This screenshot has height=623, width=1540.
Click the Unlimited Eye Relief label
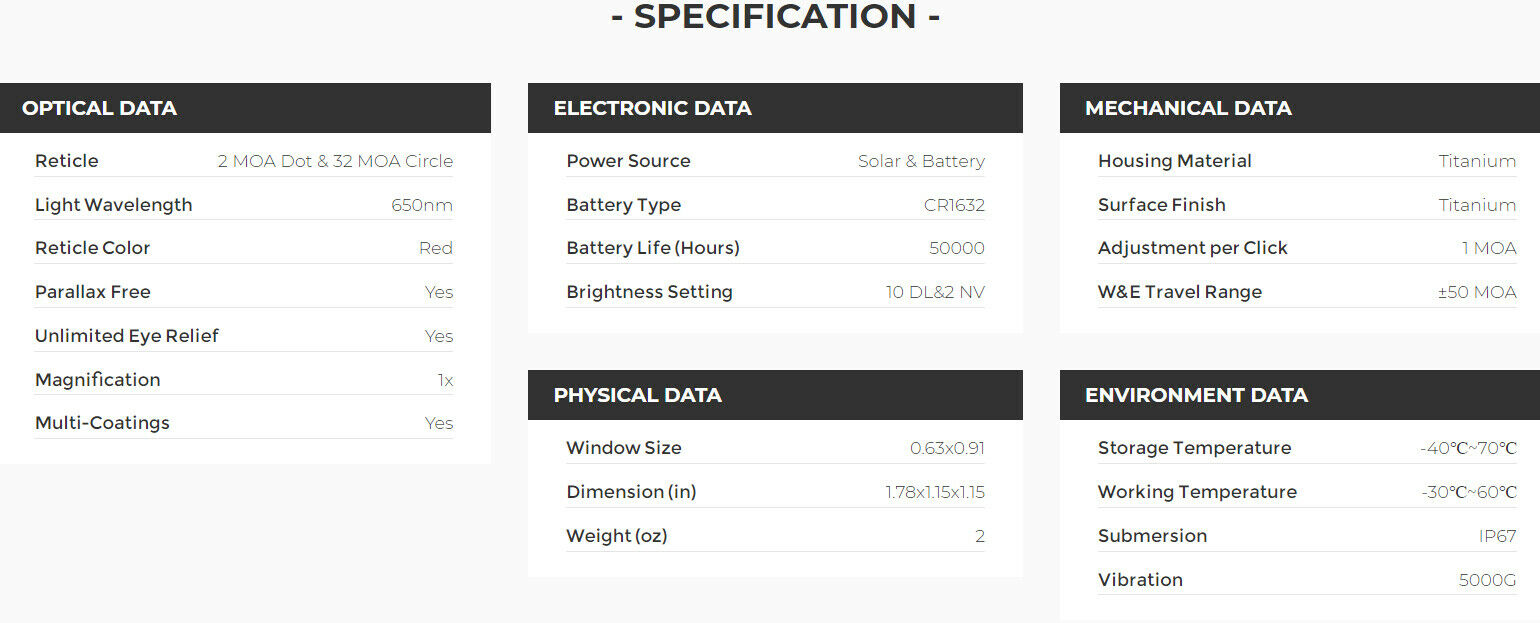coord(127,336)
